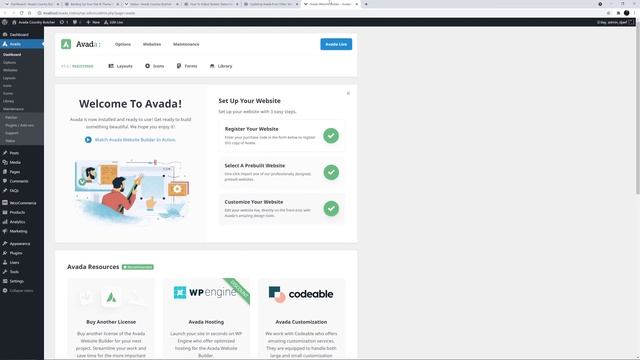Image resolution: width=640 pixels, height=360 pixels.
Task: Visit site Avada Country Butcher from admin bar
Action: point(33,22)
